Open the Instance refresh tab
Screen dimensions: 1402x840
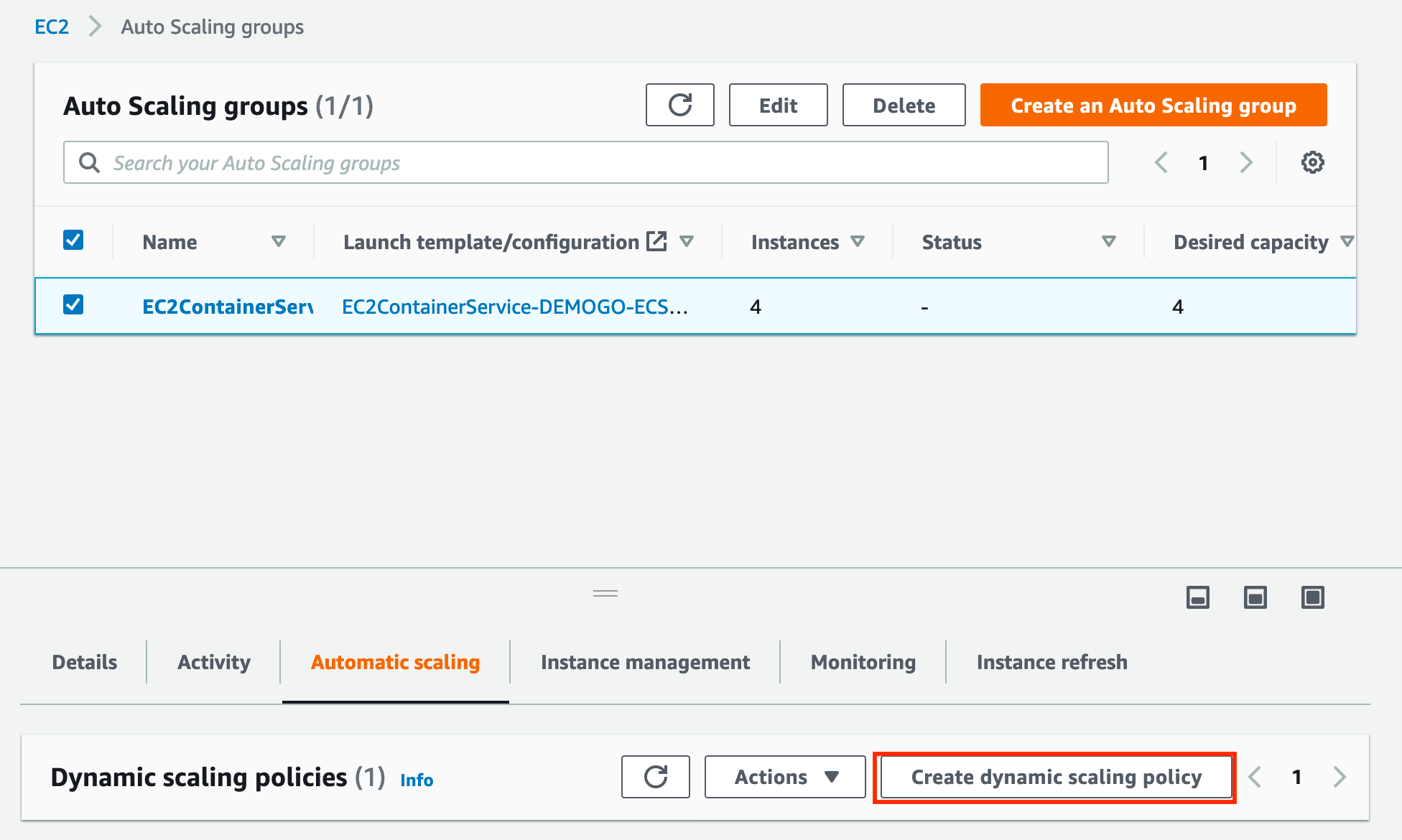[1052, 662]
